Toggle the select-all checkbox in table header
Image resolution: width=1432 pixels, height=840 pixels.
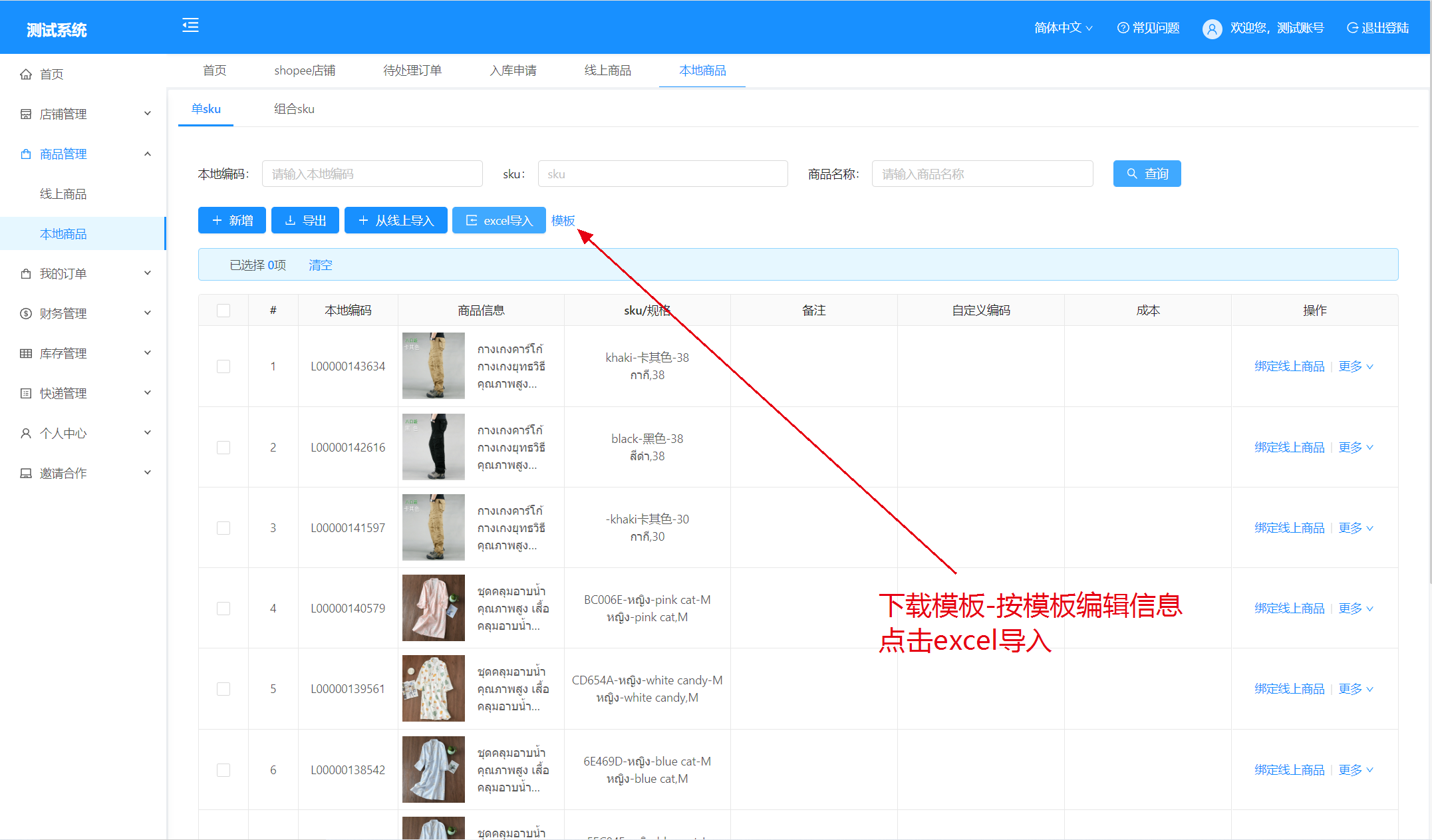[x=223, y=311]
